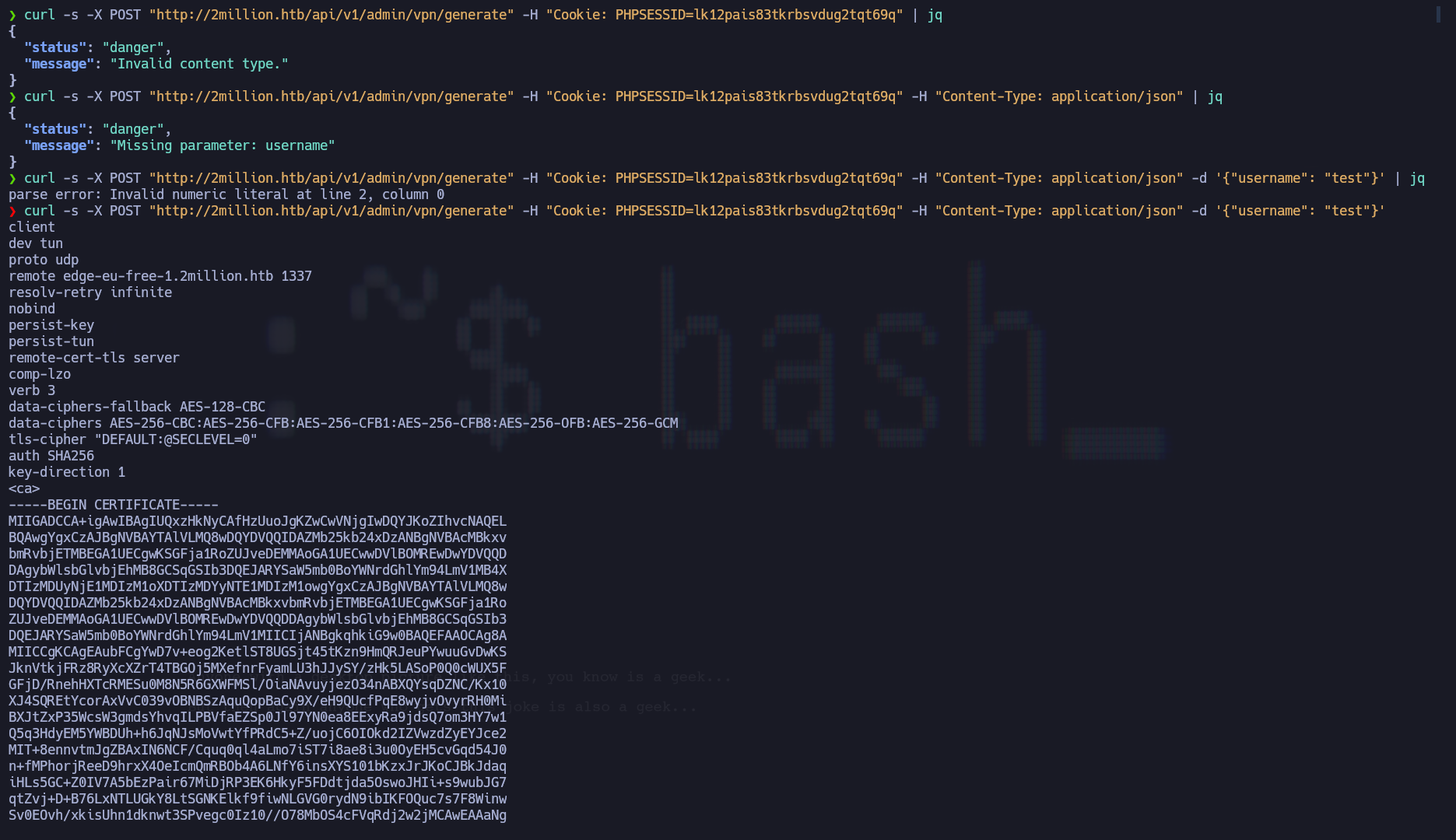Click the parse error output line

[226, 194]
